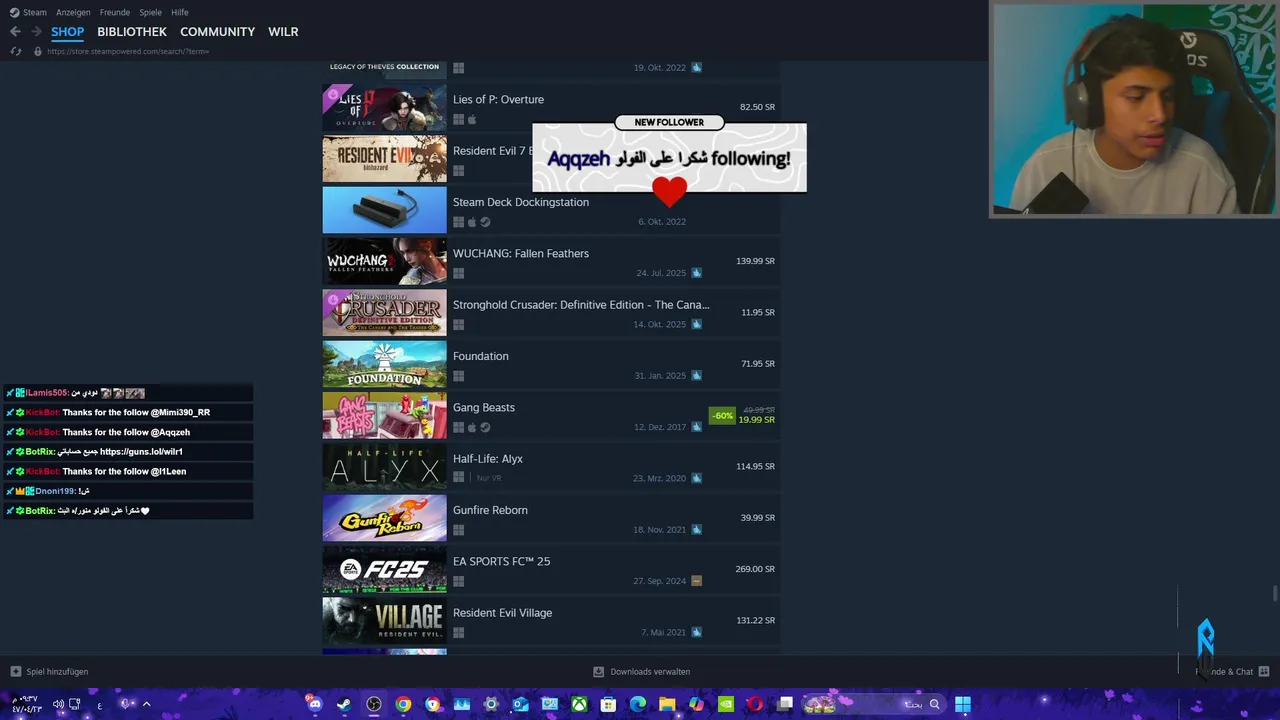Open the volume control in the system tray
1280x720 pixels.
coord(58,704)
